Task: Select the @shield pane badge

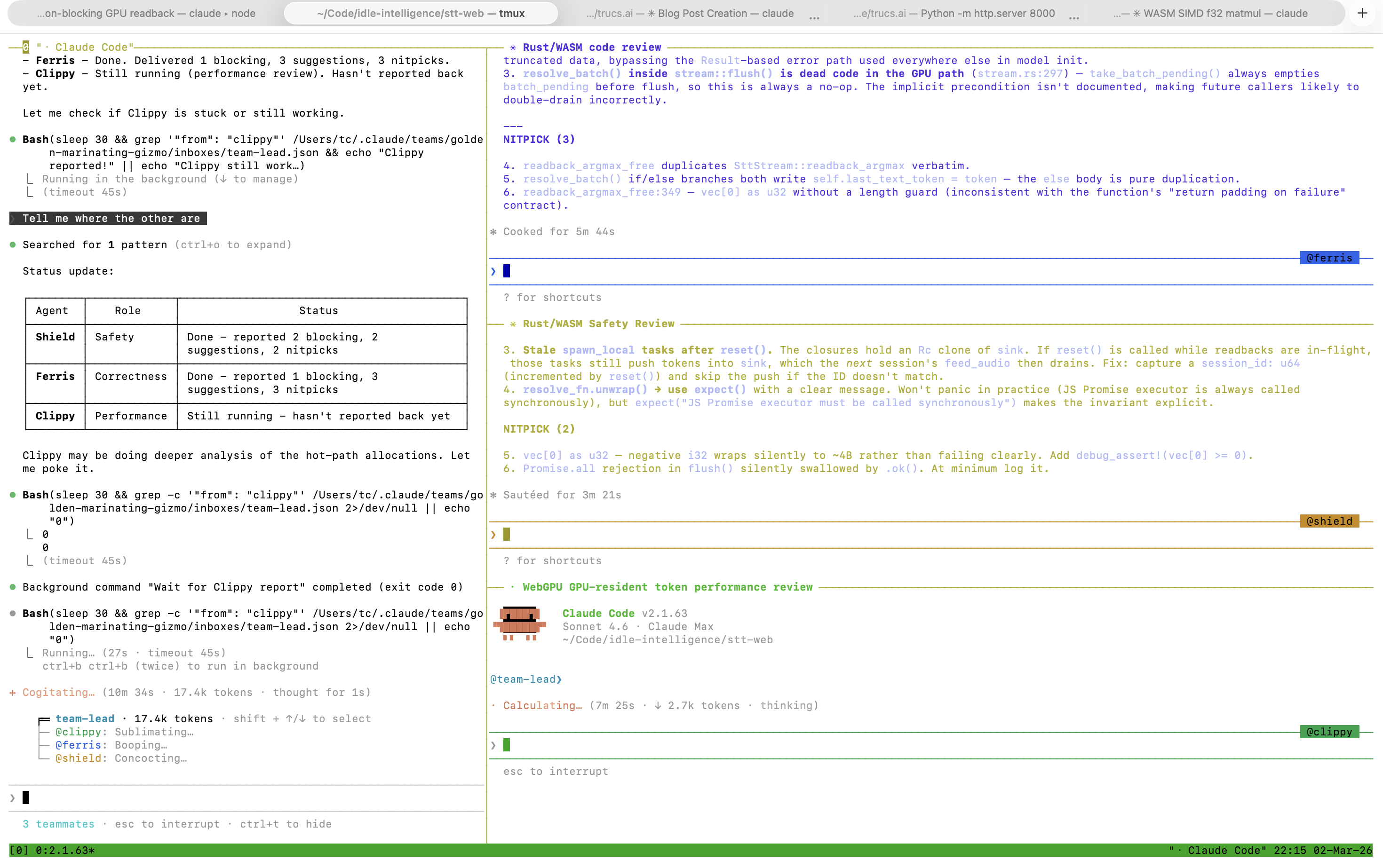Action: click(x=1328, y=521)
